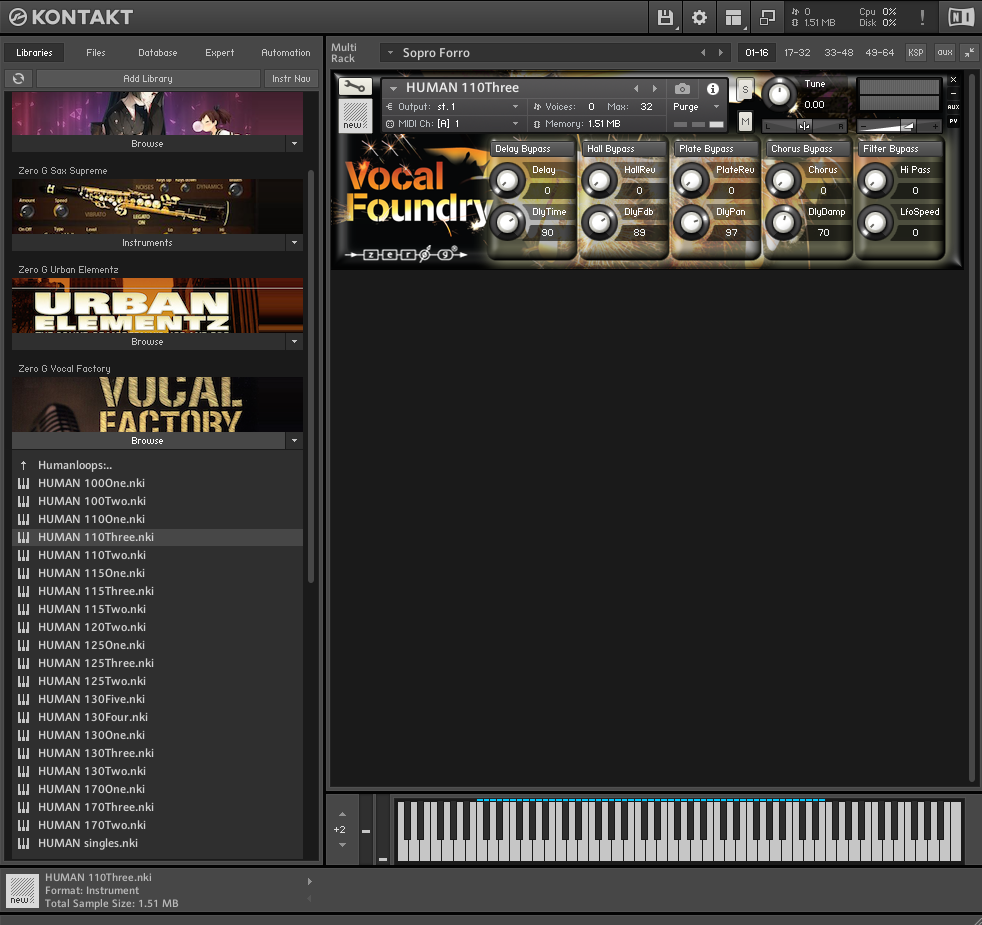Click the library browser scrollbar

tap(311, 376)
